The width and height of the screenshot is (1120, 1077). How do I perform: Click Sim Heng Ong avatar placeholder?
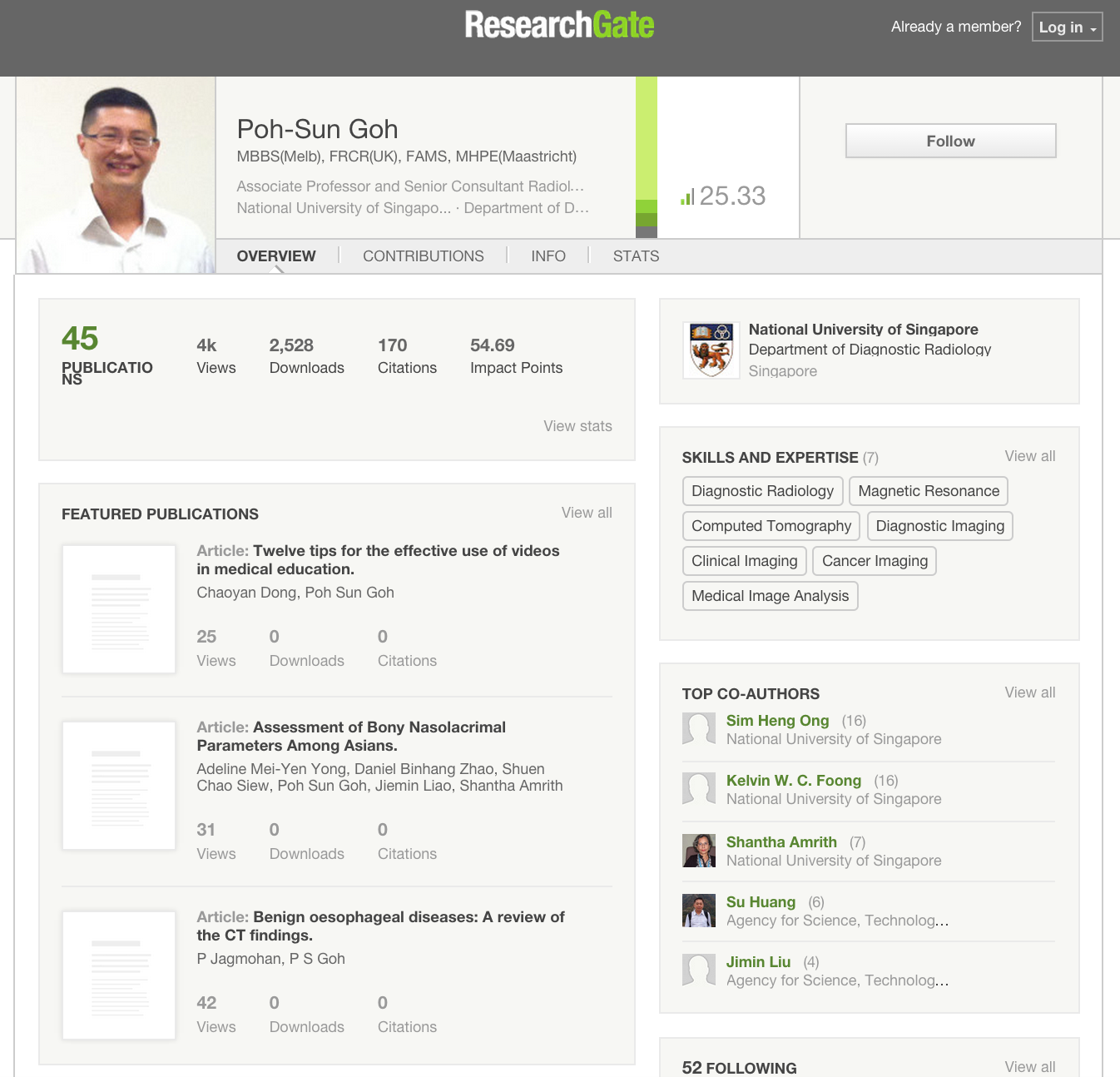699,729
